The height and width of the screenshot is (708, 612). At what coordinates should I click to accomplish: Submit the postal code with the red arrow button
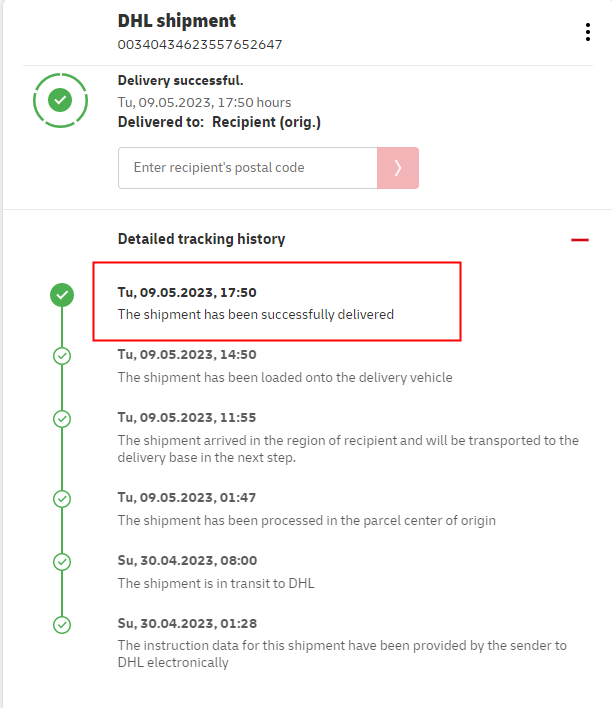tap(397, 168)
